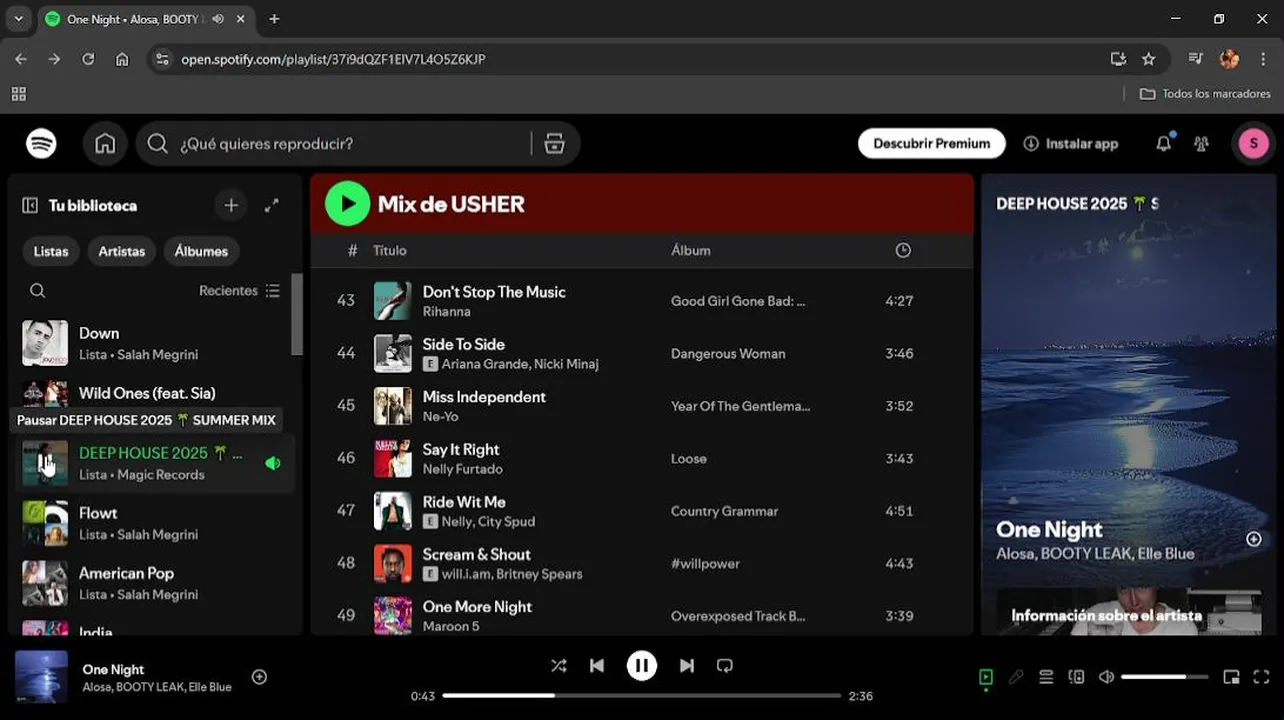Focus the ¿Qué quieres reproducir? search field
Image resolution: width=1284 pixels, height=720 pixels.
355,144
